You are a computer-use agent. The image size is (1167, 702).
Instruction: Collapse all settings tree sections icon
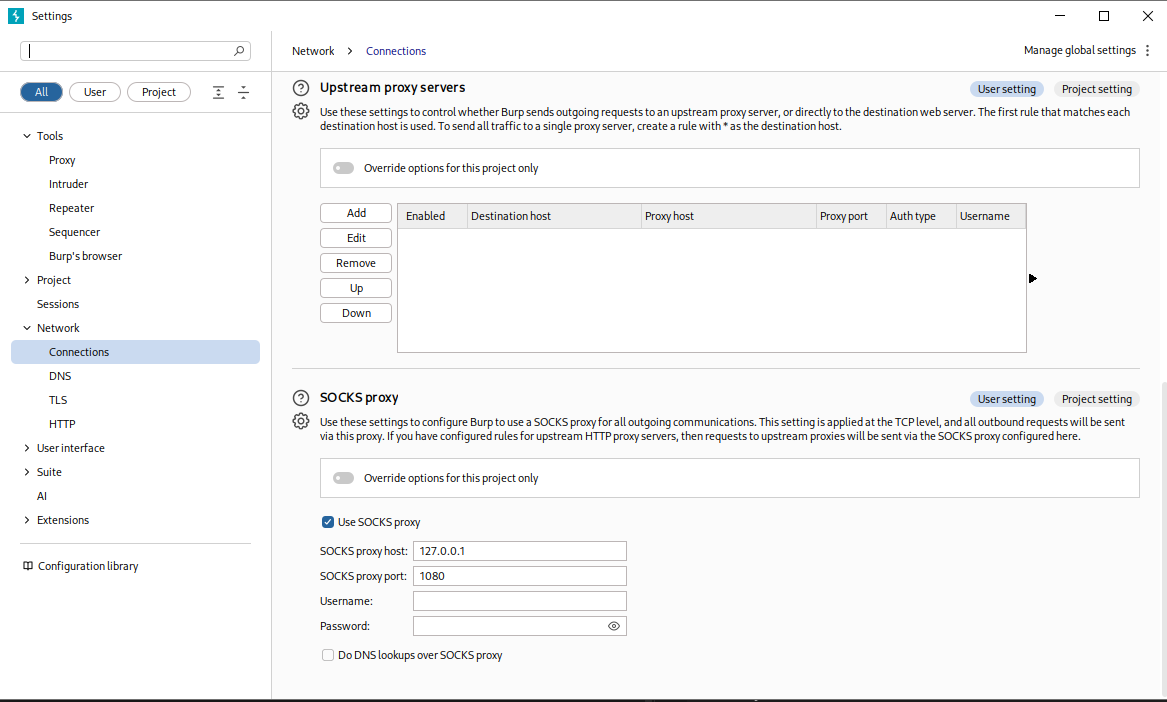click(x=243, y=92)
